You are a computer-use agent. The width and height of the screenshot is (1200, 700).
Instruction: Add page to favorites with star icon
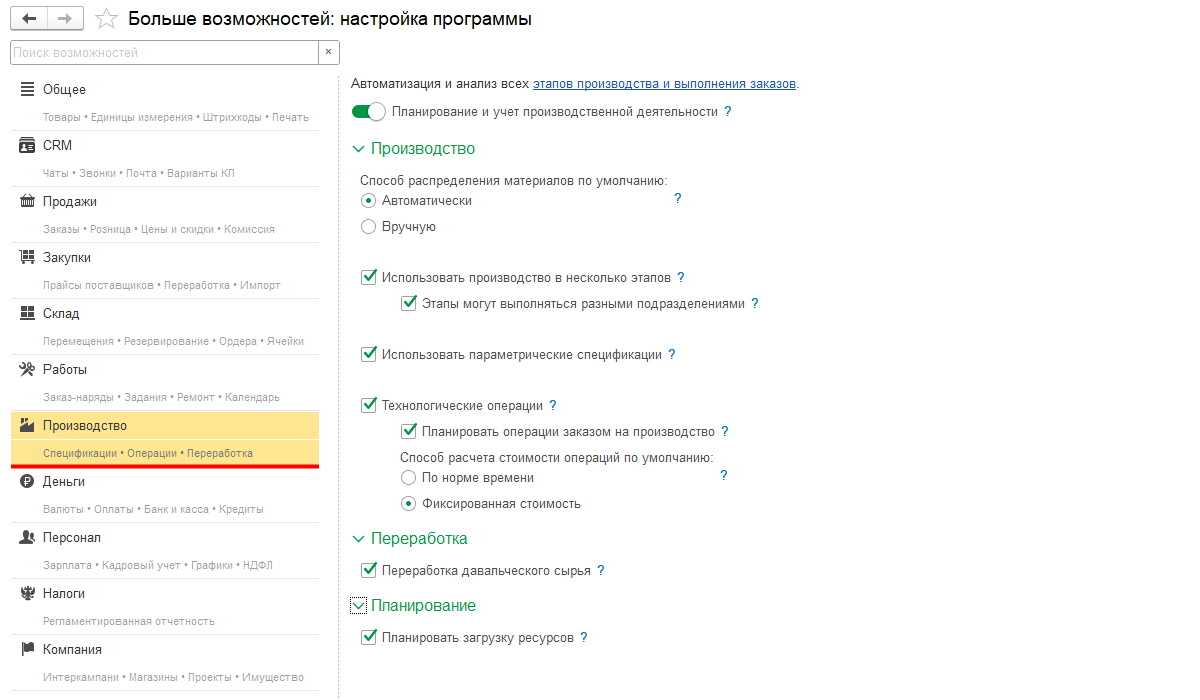click(x=106, y=19)
